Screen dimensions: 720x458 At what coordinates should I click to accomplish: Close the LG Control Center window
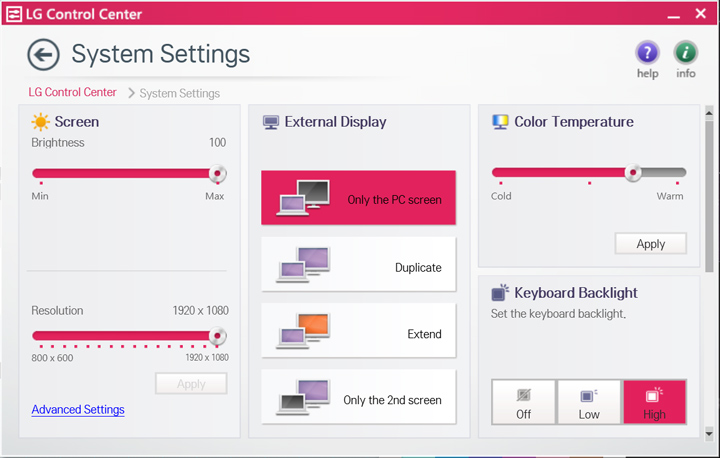tap(701, 13)
